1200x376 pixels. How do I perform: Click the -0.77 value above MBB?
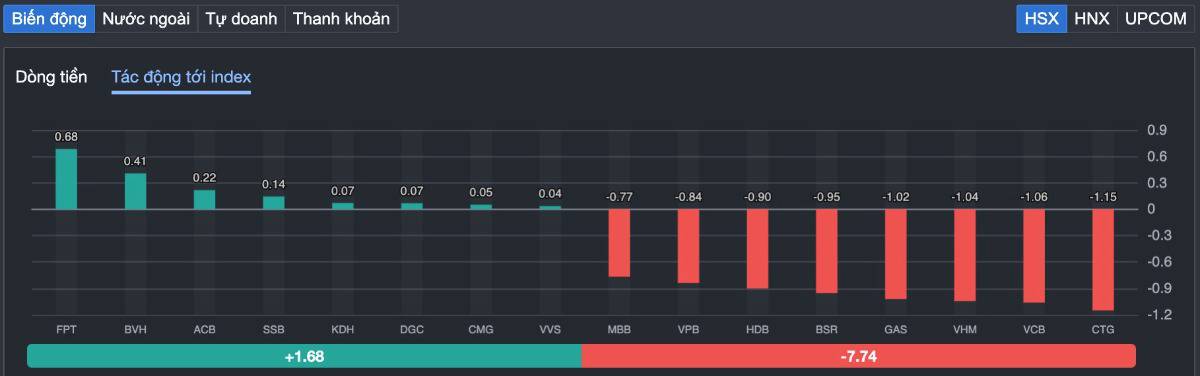tap(619, 197)
